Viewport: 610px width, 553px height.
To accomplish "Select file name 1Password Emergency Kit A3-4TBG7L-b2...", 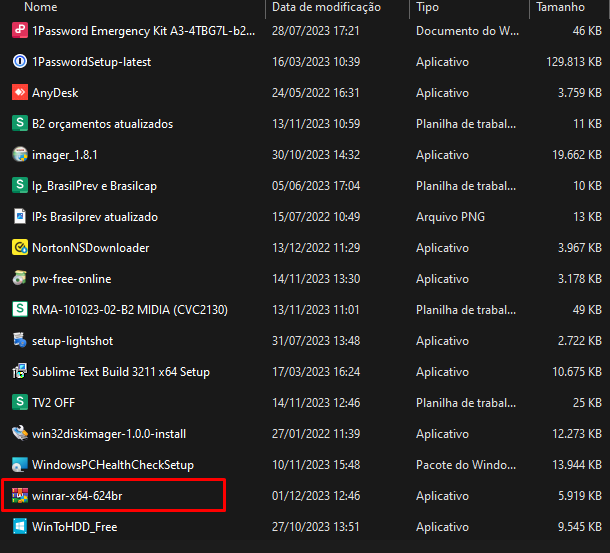I will click(x=144, y=31).
